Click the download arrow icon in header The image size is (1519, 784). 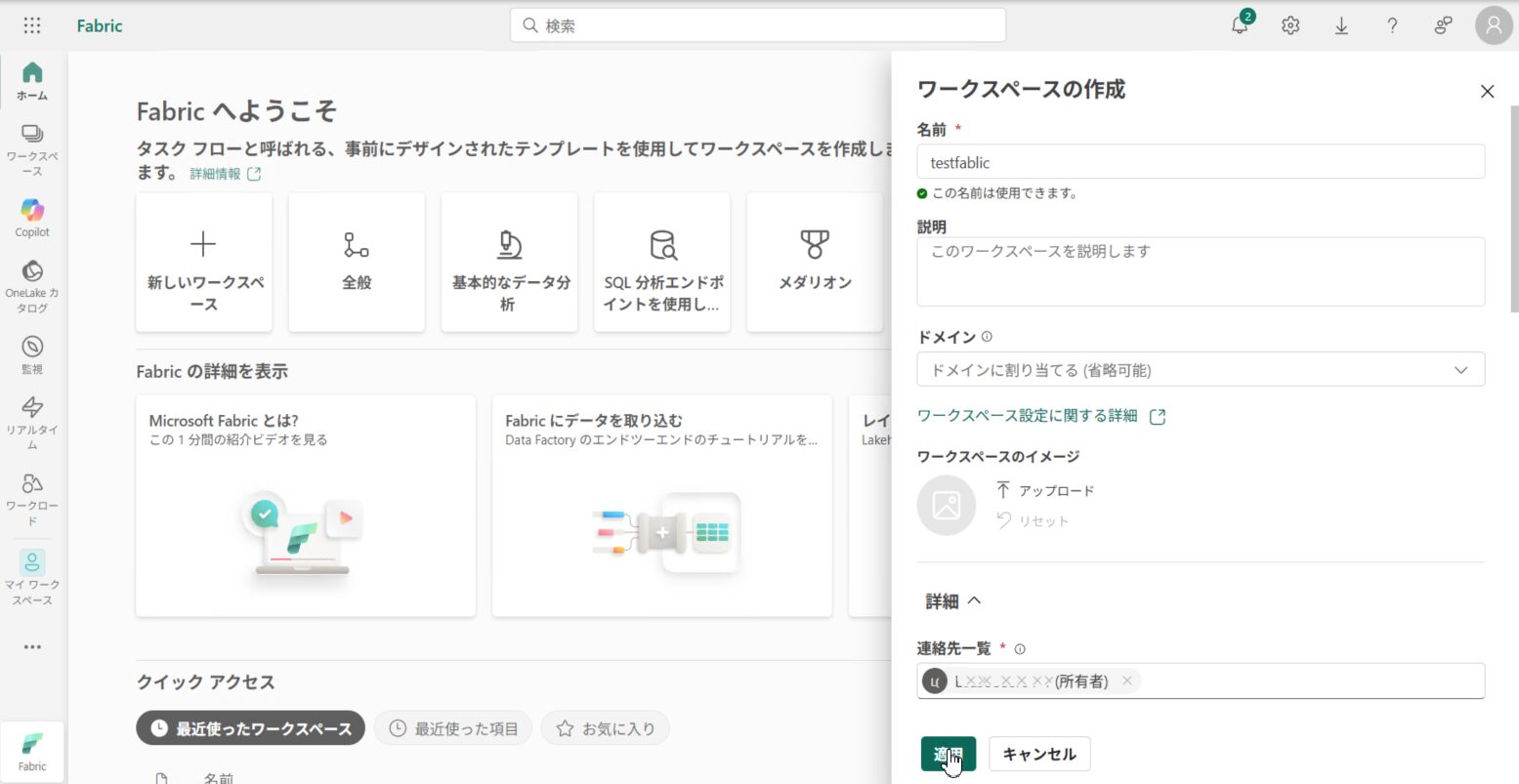pyautogui.click(x=1341, y=26)
